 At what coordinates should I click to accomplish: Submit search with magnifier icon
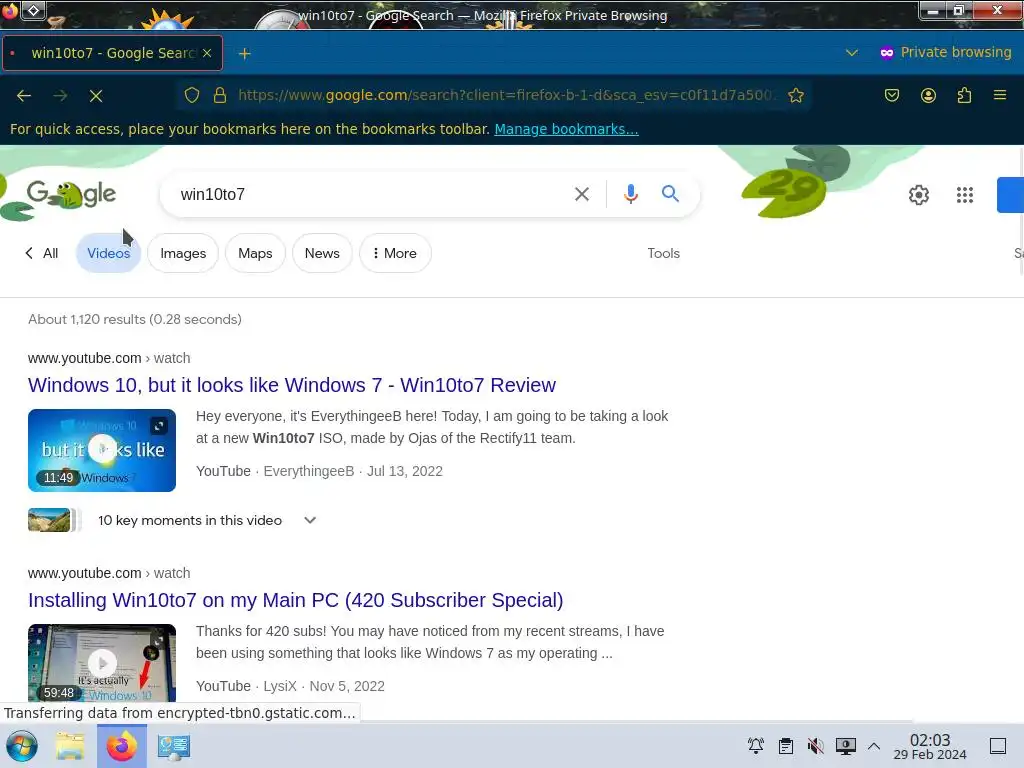point(670,194)
